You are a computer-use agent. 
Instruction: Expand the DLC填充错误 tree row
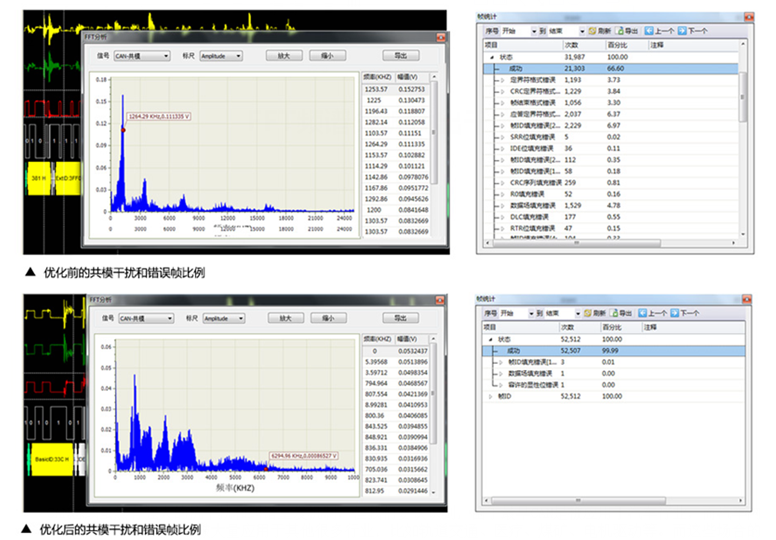(x=502, y=217)
